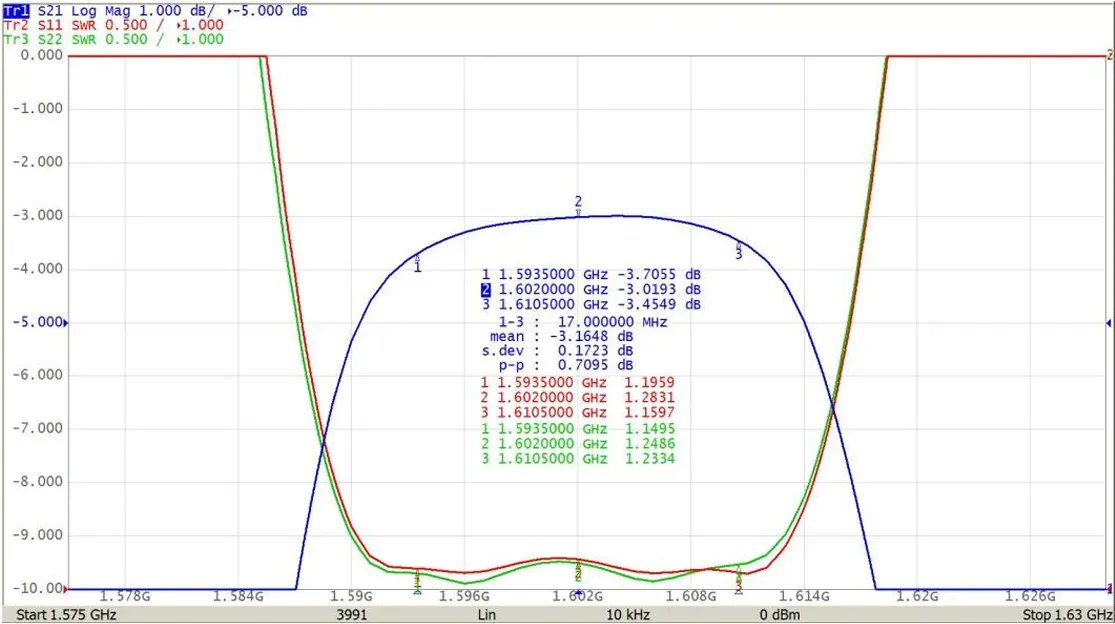Image resolution: width=1115 pixels, height=624 pixels.
Task: Click the red S11 marker value 1.2831
Action: click(x=649, y=397)
